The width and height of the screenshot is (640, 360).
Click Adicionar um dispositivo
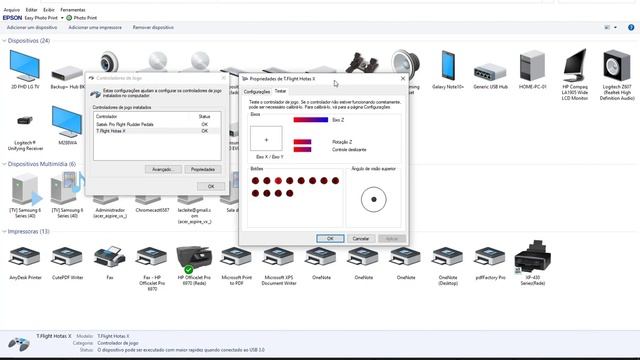pyautogui.click(x=32, y=27)
